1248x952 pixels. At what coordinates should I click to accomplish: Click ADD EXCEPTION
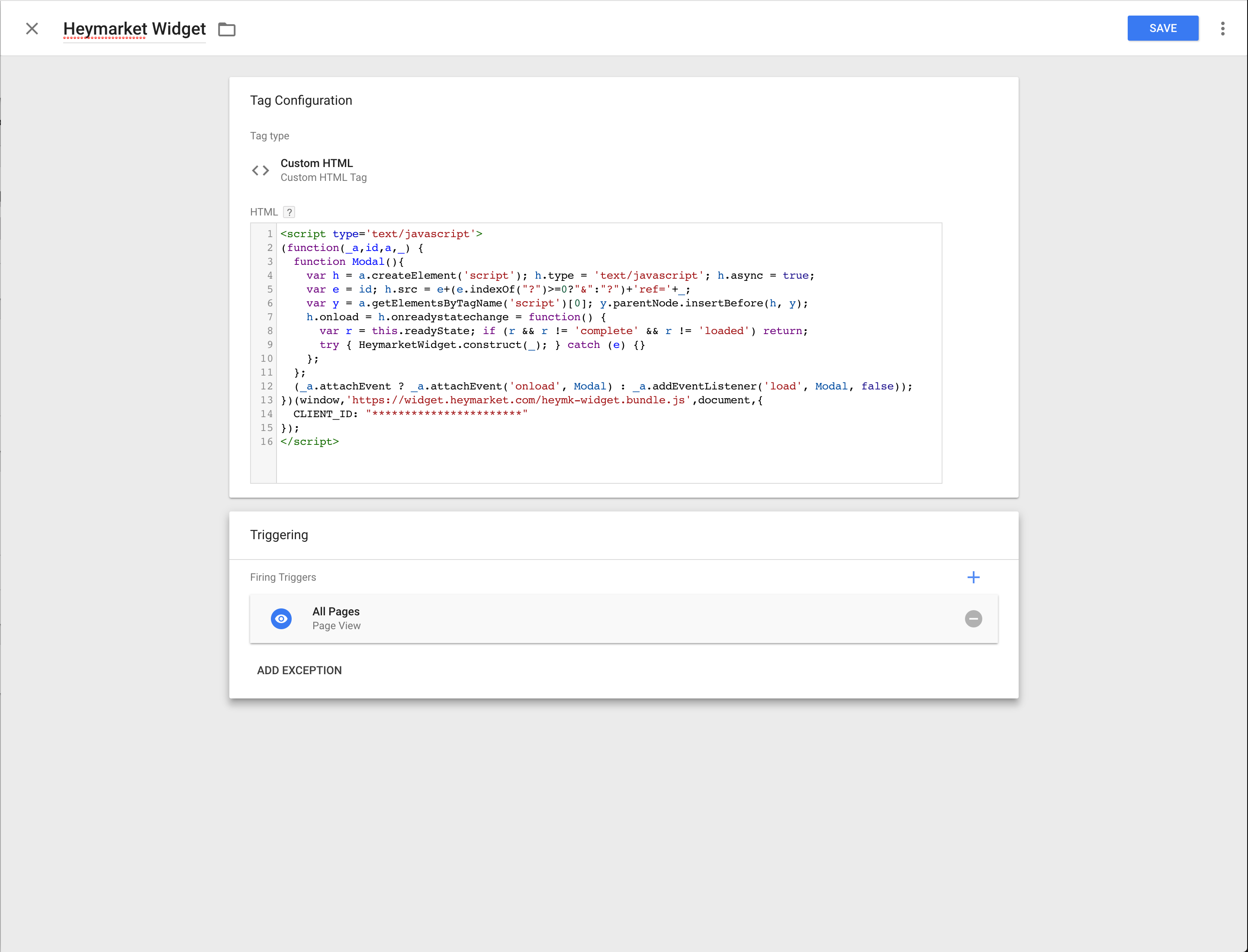tap(299, 670)
